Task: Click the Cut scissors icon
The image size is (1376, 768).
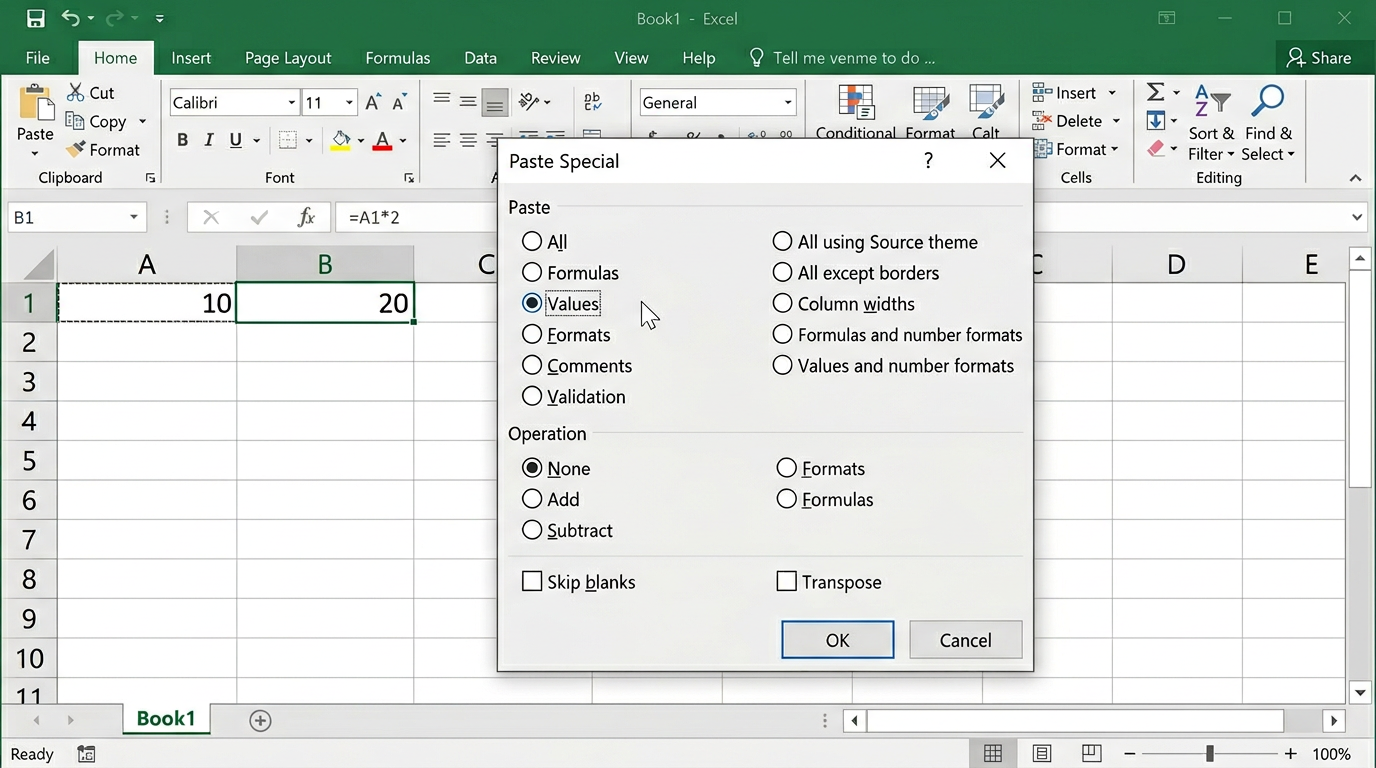Action: coord(76,93)
